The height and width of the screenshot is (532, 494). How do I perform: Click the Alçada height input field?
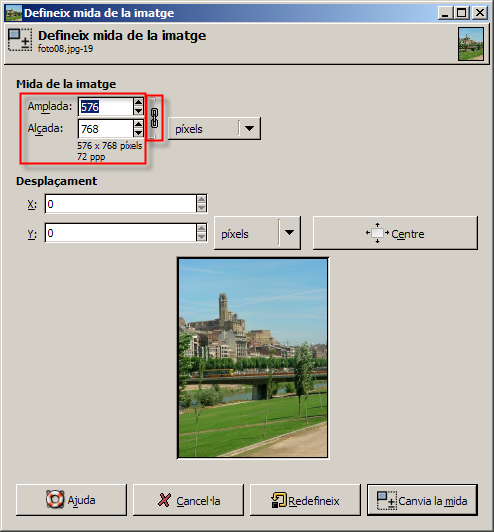106,129
